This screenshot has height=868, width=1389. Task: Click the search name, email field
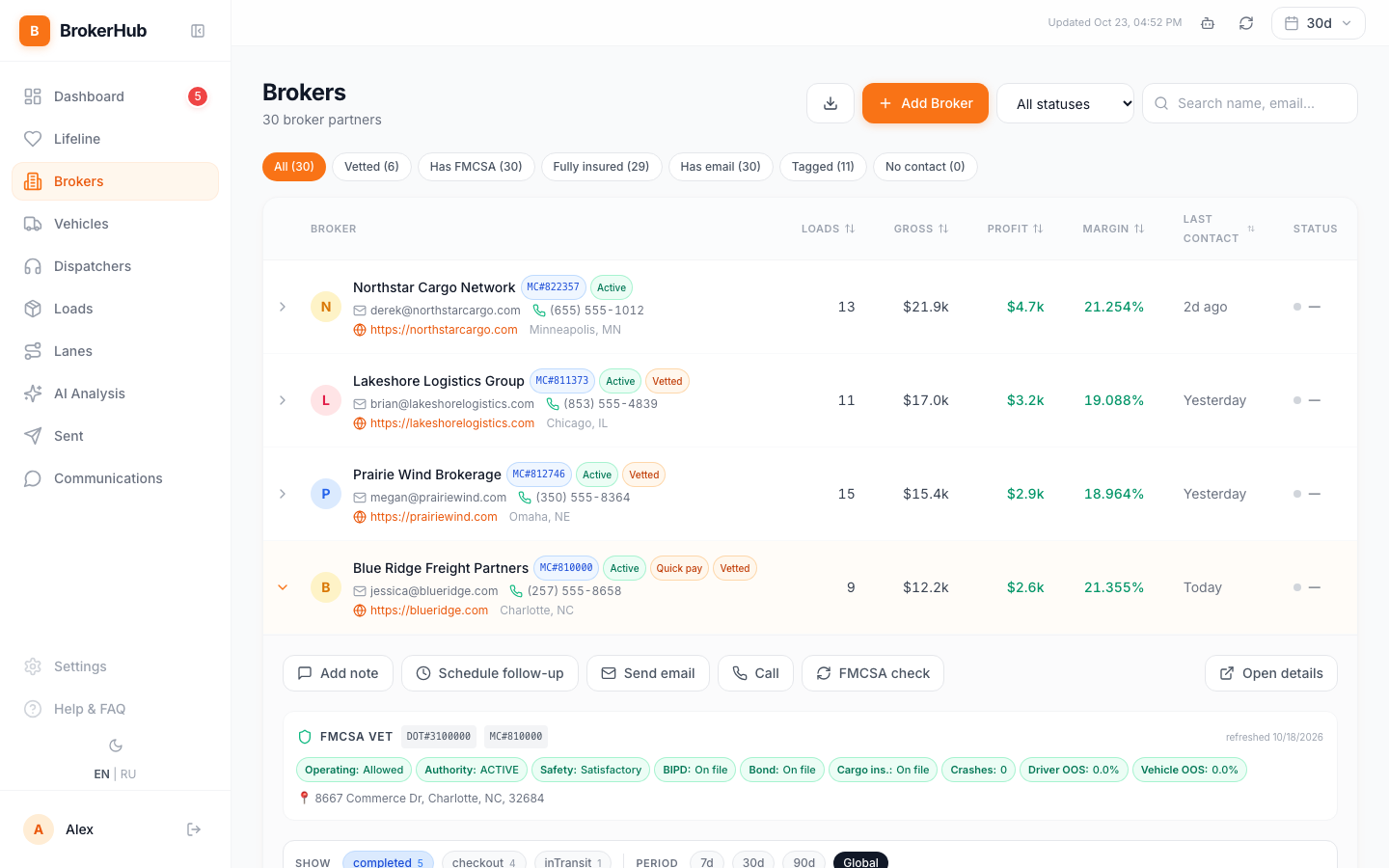1250,103
